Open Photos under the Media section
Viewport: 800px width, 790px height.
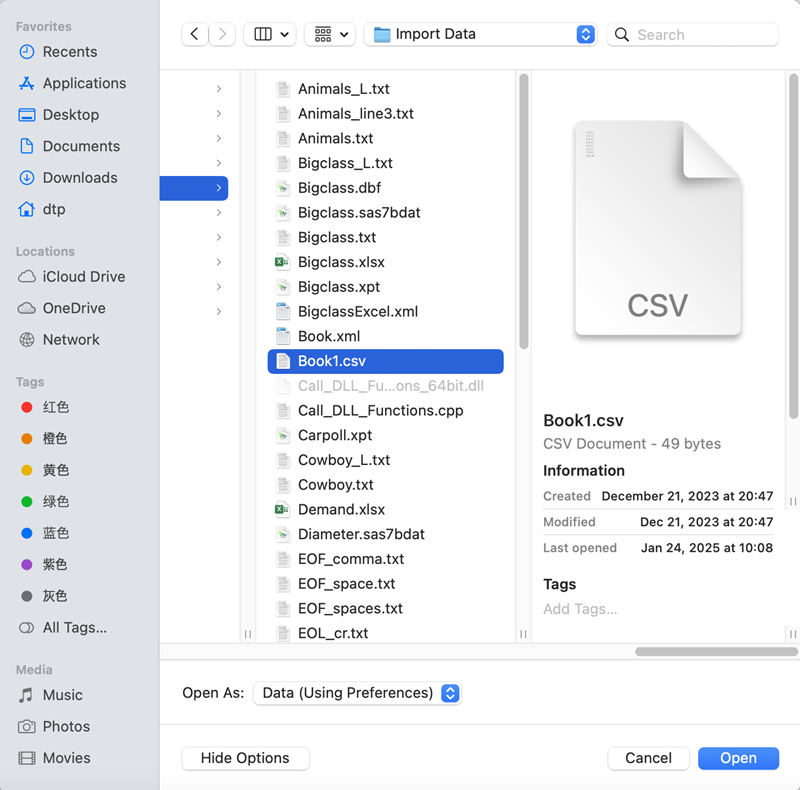click(x=60, y=726)
